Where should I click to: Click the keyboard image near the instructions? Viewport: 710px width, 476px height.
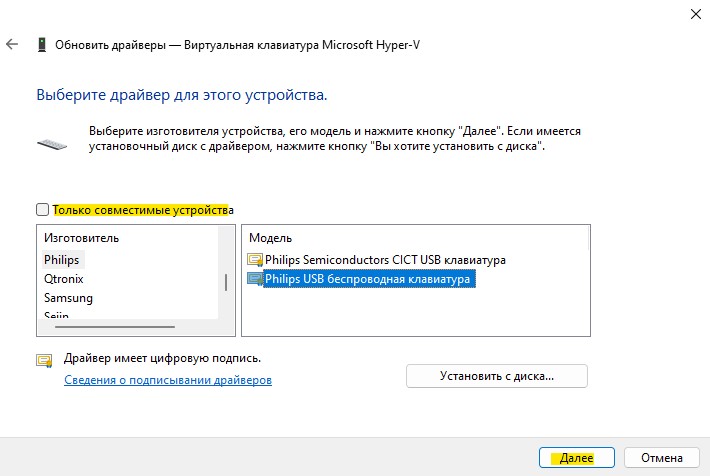tap(52, 144)
